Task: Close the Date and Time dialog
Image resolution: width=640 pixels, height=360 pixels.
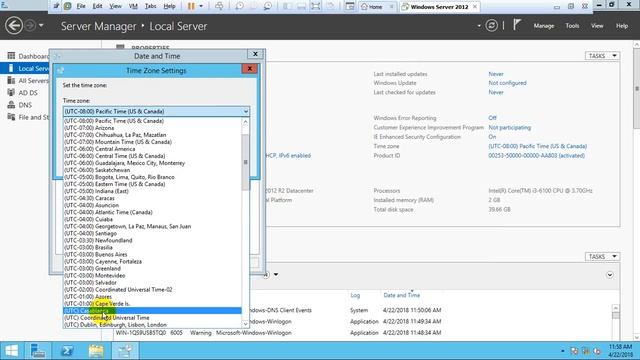Action: click(255, 54)
